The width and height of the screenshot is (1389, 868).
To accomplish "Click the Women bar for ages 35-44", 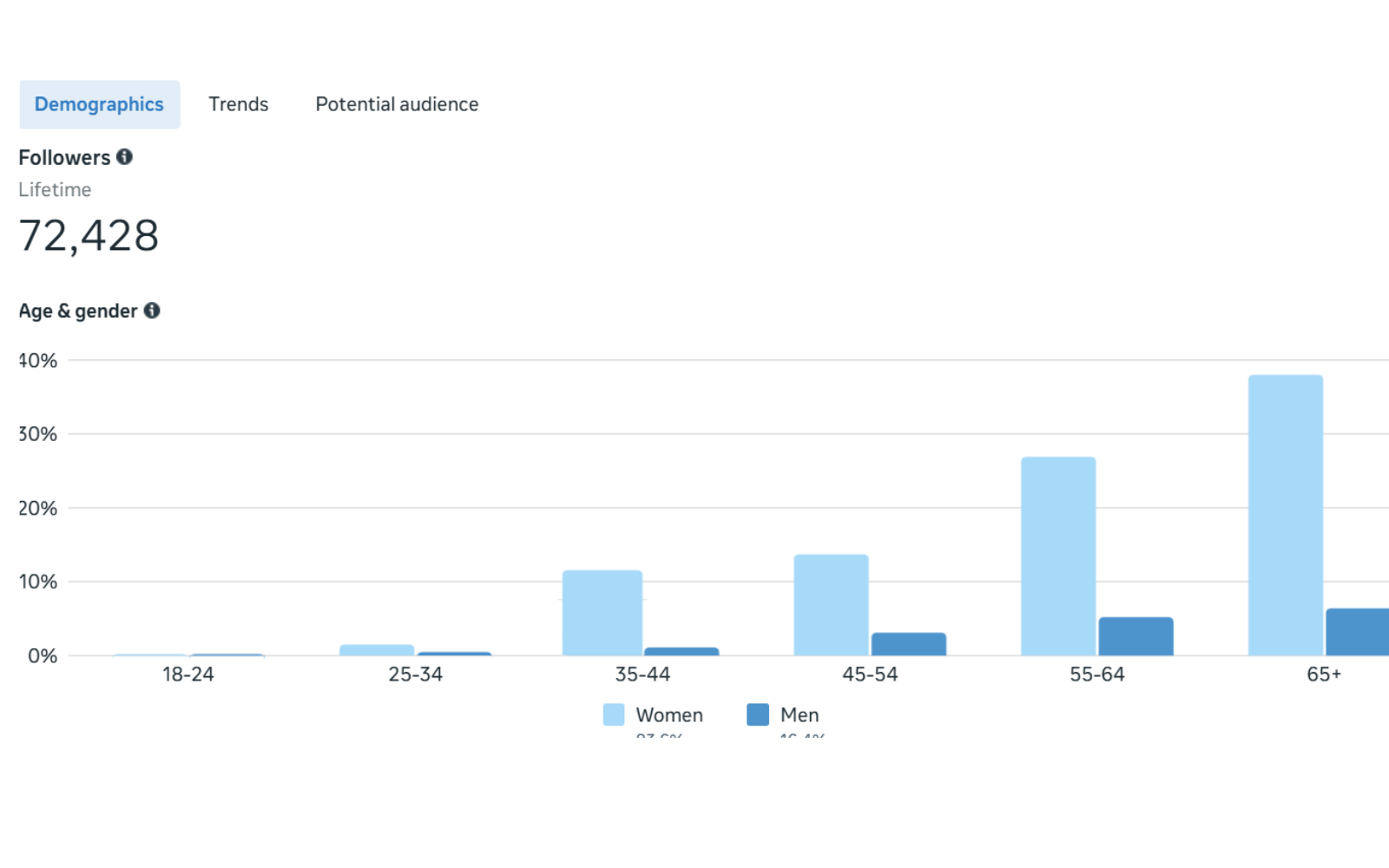I will pos(602,613).
